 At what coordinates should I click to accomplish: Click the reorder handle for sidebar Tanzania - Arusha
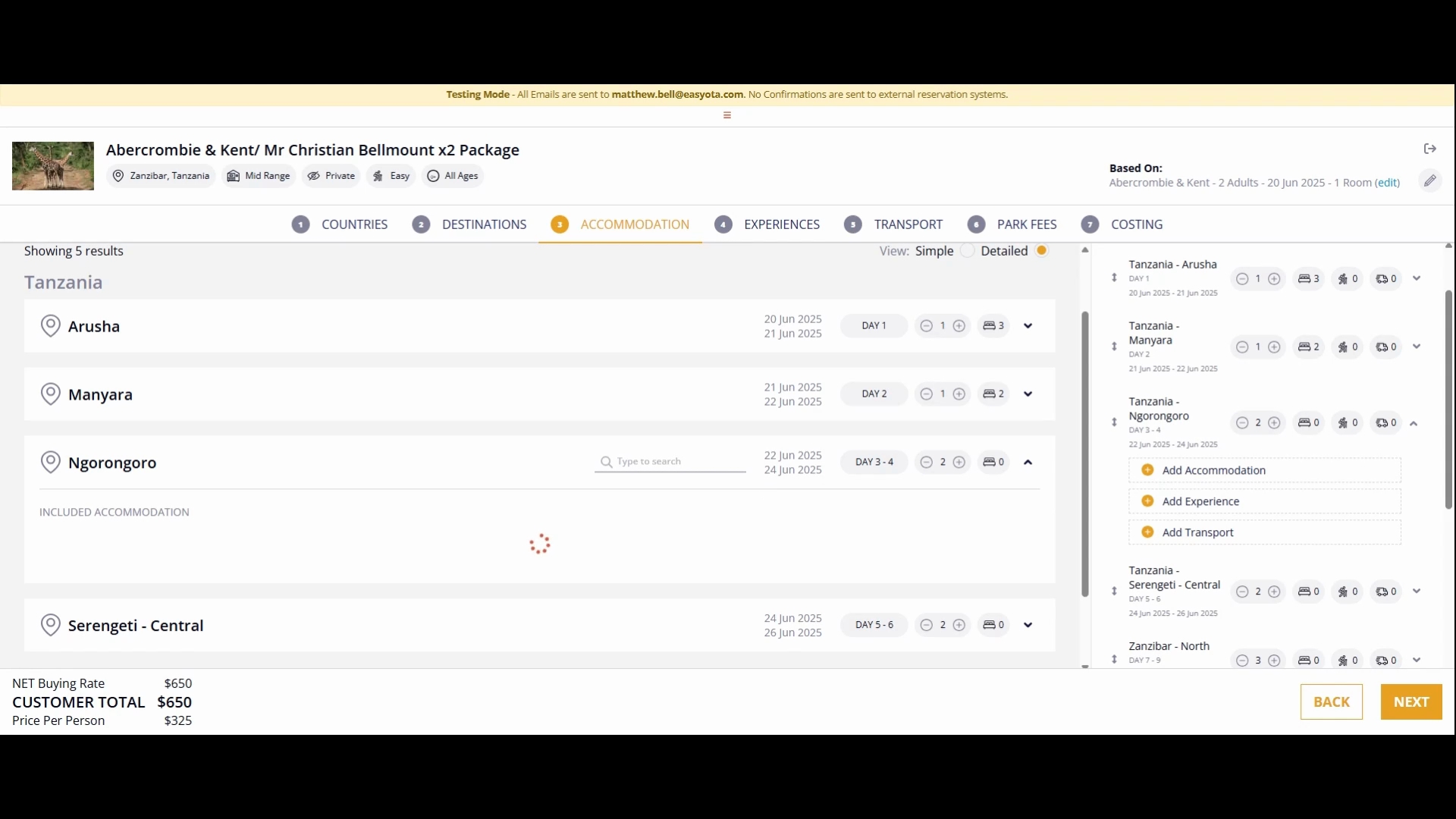[1114, 278]
